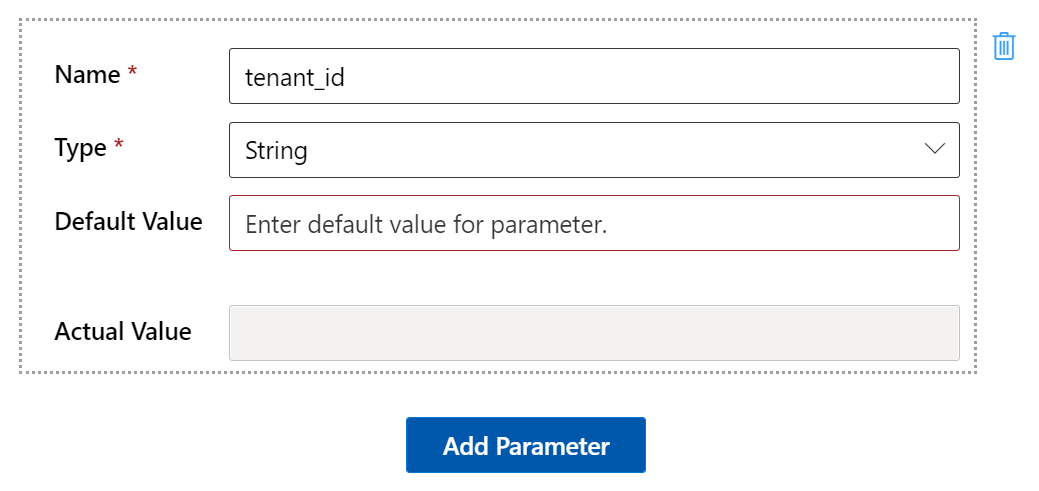Click blank area left of Add Parameter

point(200,445)
